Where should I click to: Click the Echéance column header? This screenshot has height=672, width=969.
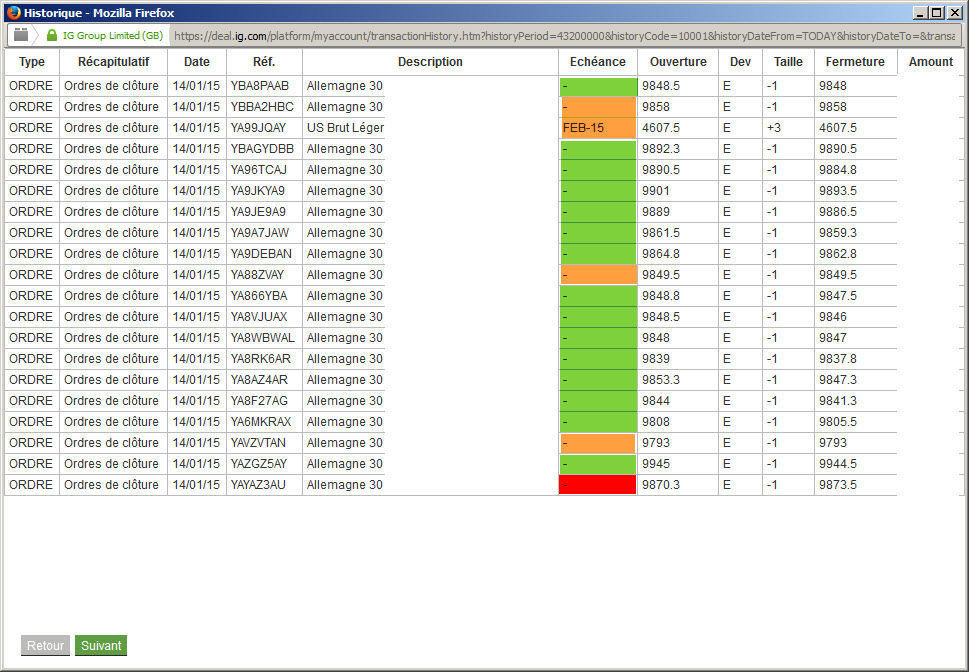coord(598,62)
